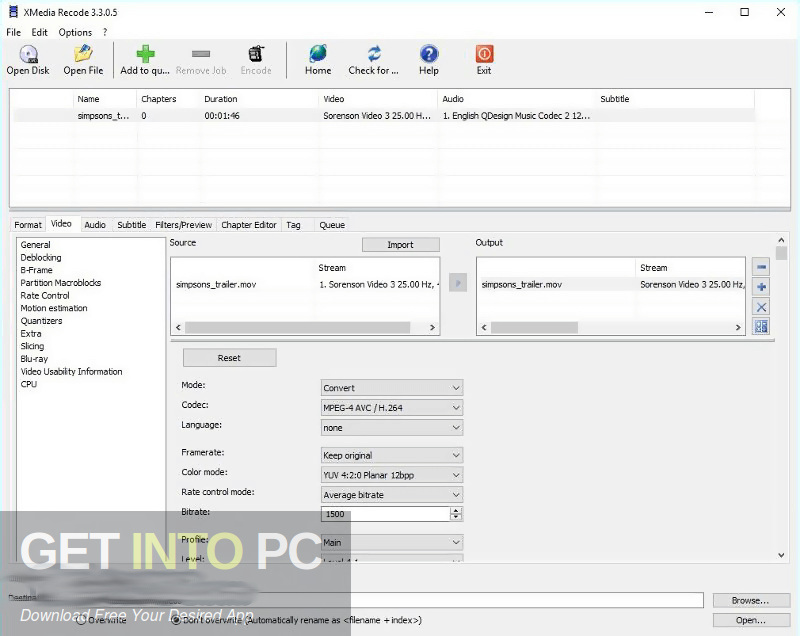
Task: Open the Options menu
Action: click(x=75, y=32)
